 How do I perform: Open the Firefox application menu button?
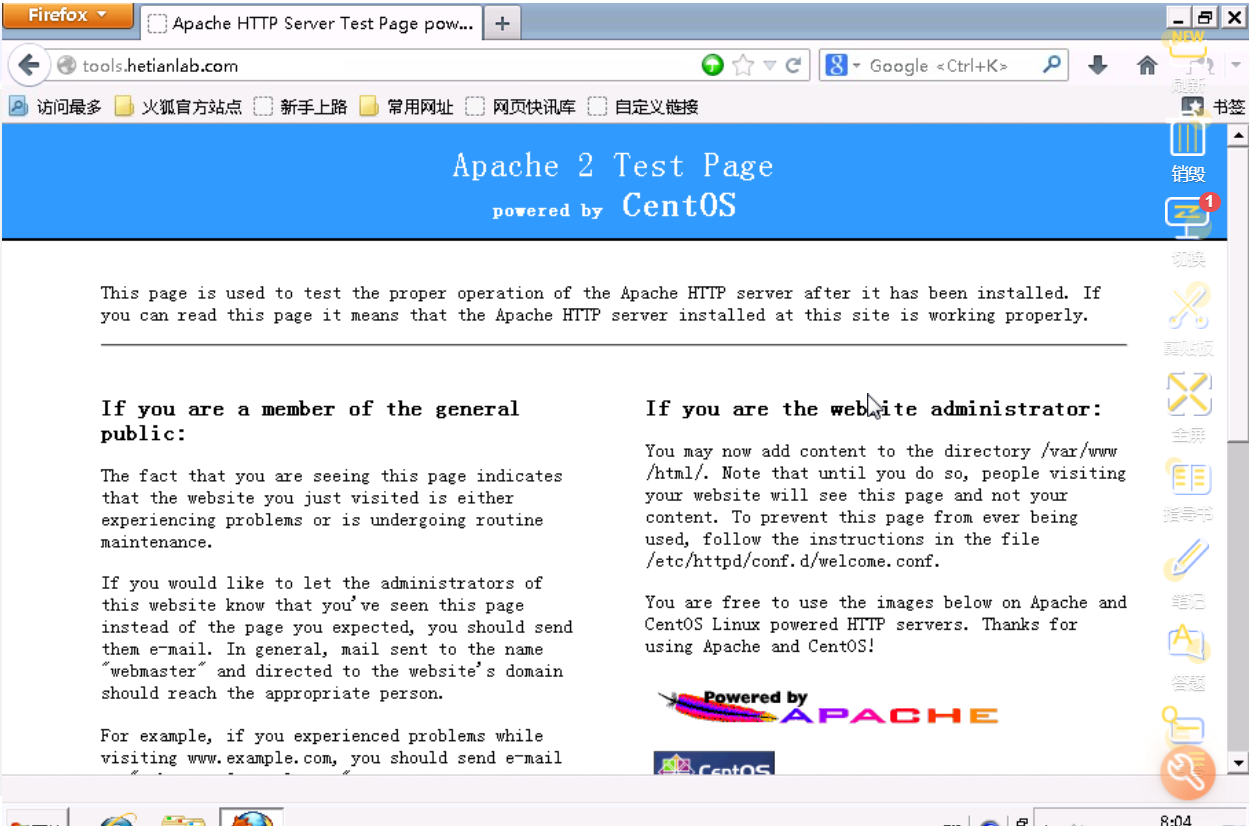click(67, 15)
